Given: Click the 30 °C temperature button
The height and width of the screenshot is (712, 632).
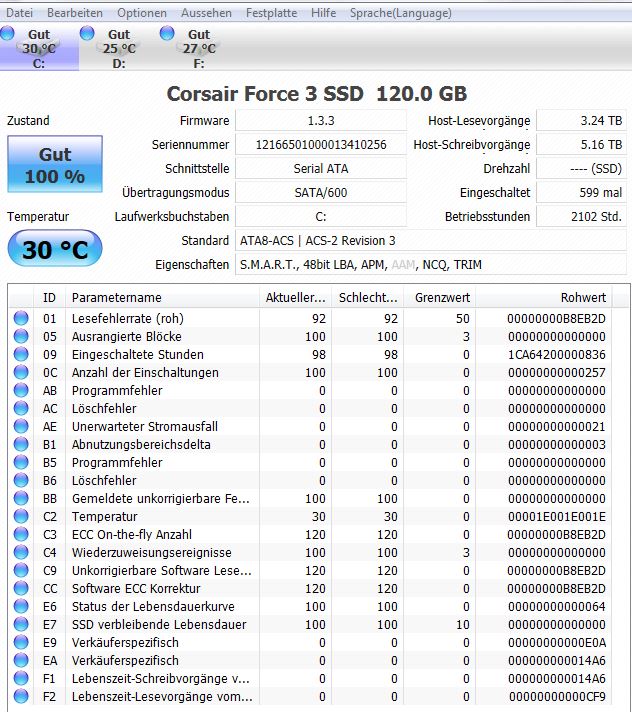Looking at the screenshot, I should coord(55,249).
